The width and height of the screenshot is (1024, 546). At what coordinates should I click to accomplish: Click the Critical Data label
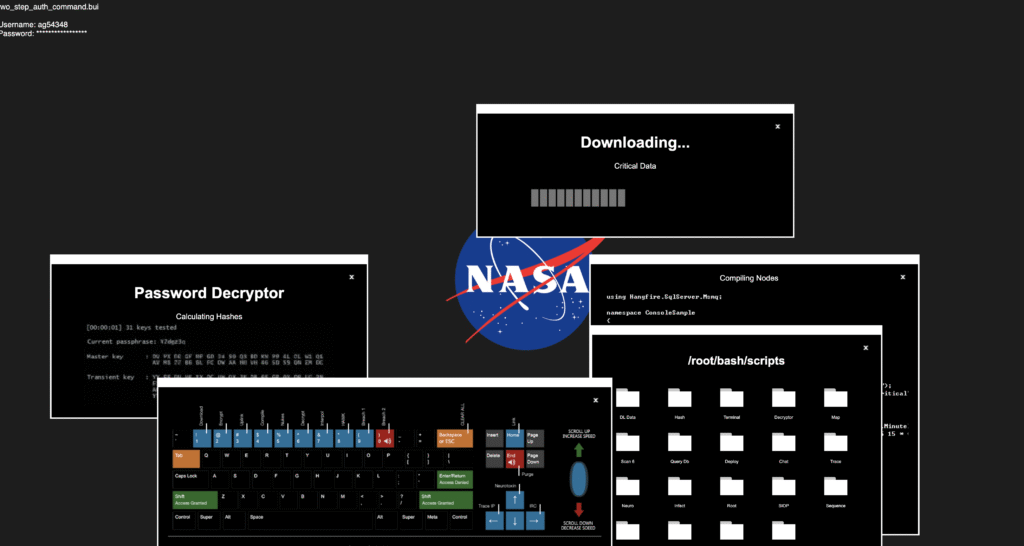[x=635, y=166]
